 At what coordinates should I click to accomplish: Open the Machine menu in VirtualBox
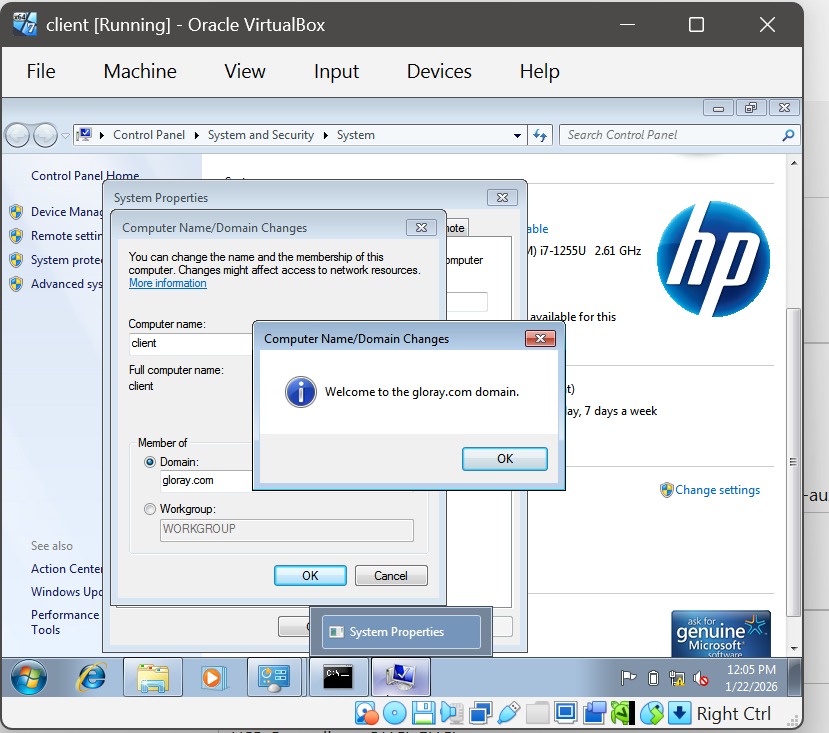[140, 71]
